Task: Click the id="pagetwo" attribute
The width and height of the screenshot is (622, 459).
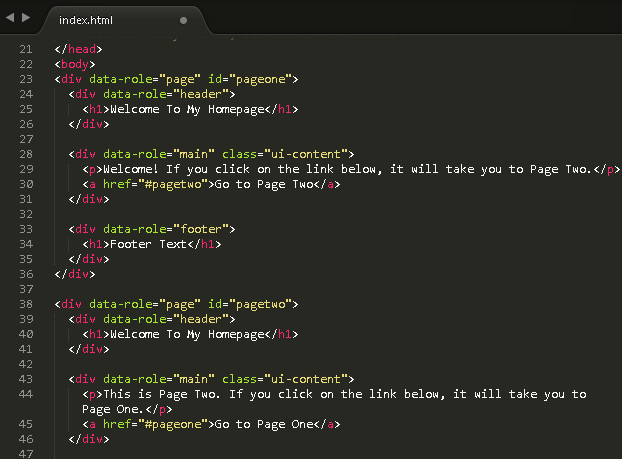Action: 250,304
